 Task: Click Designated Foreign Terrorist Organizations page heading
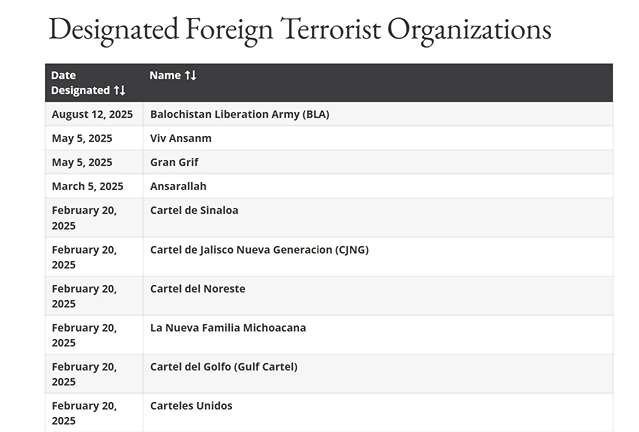pyautogui.click(x=300, y=29)
